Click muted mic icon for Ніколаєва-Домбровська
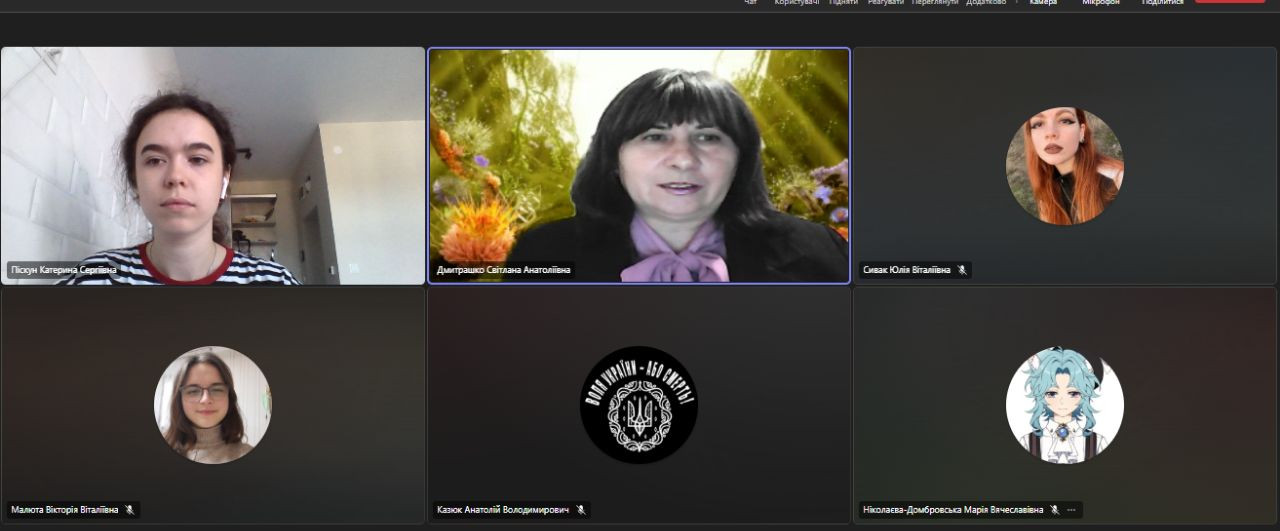 1054,510
